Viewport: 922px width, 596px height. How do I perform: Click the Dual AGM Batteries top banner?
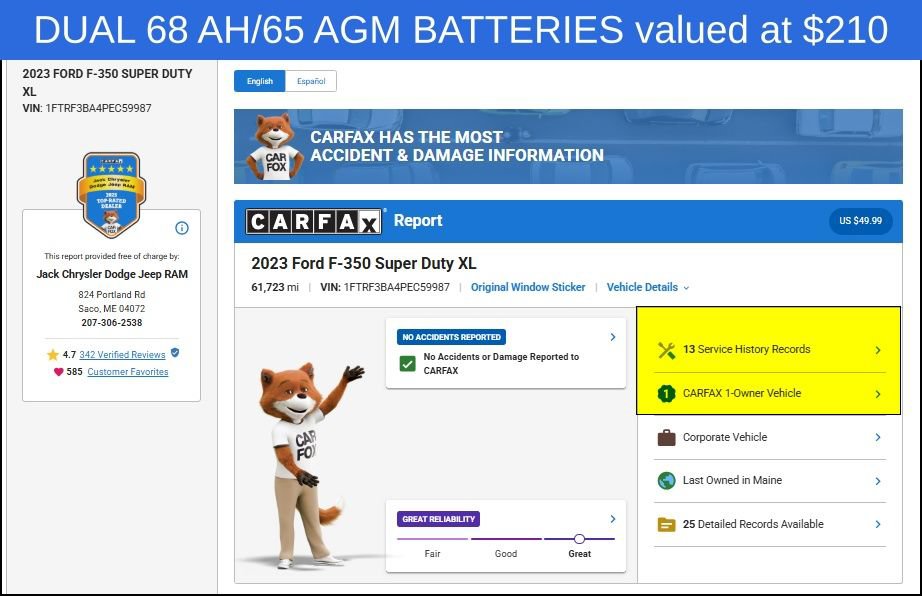pos(461,29)
